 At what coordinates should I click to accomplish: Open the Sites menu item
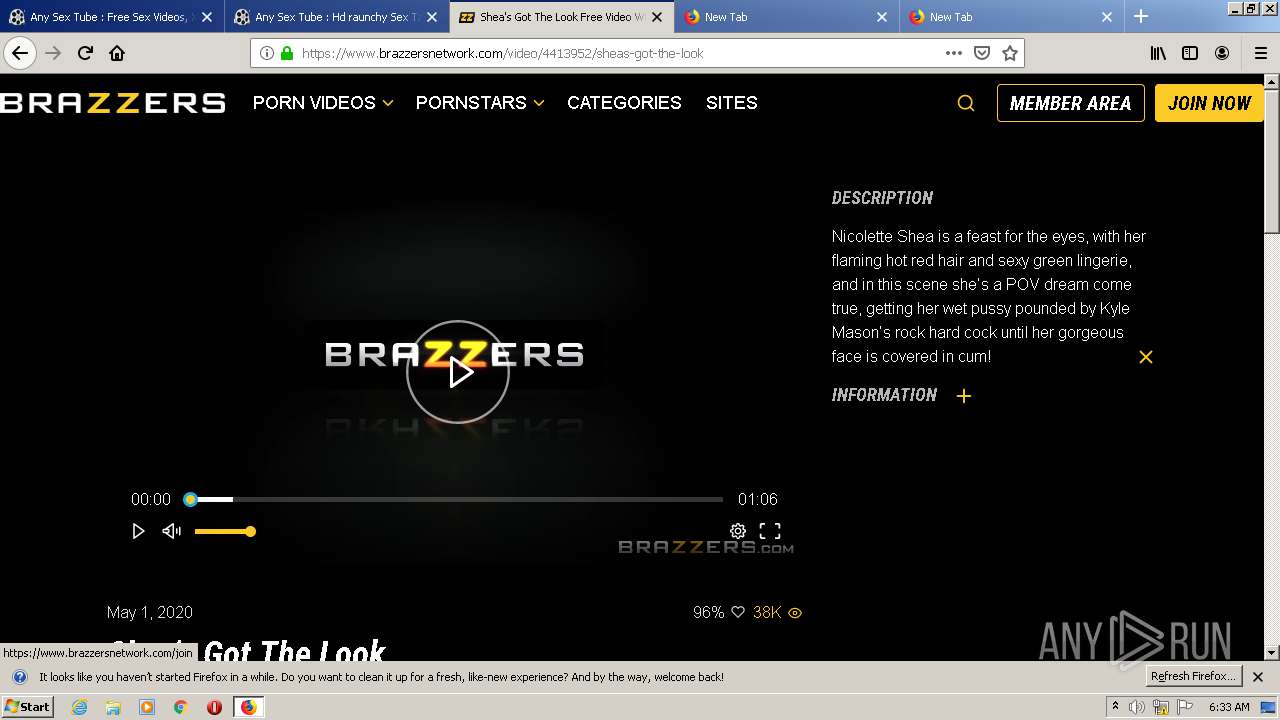tap(732, 103)
